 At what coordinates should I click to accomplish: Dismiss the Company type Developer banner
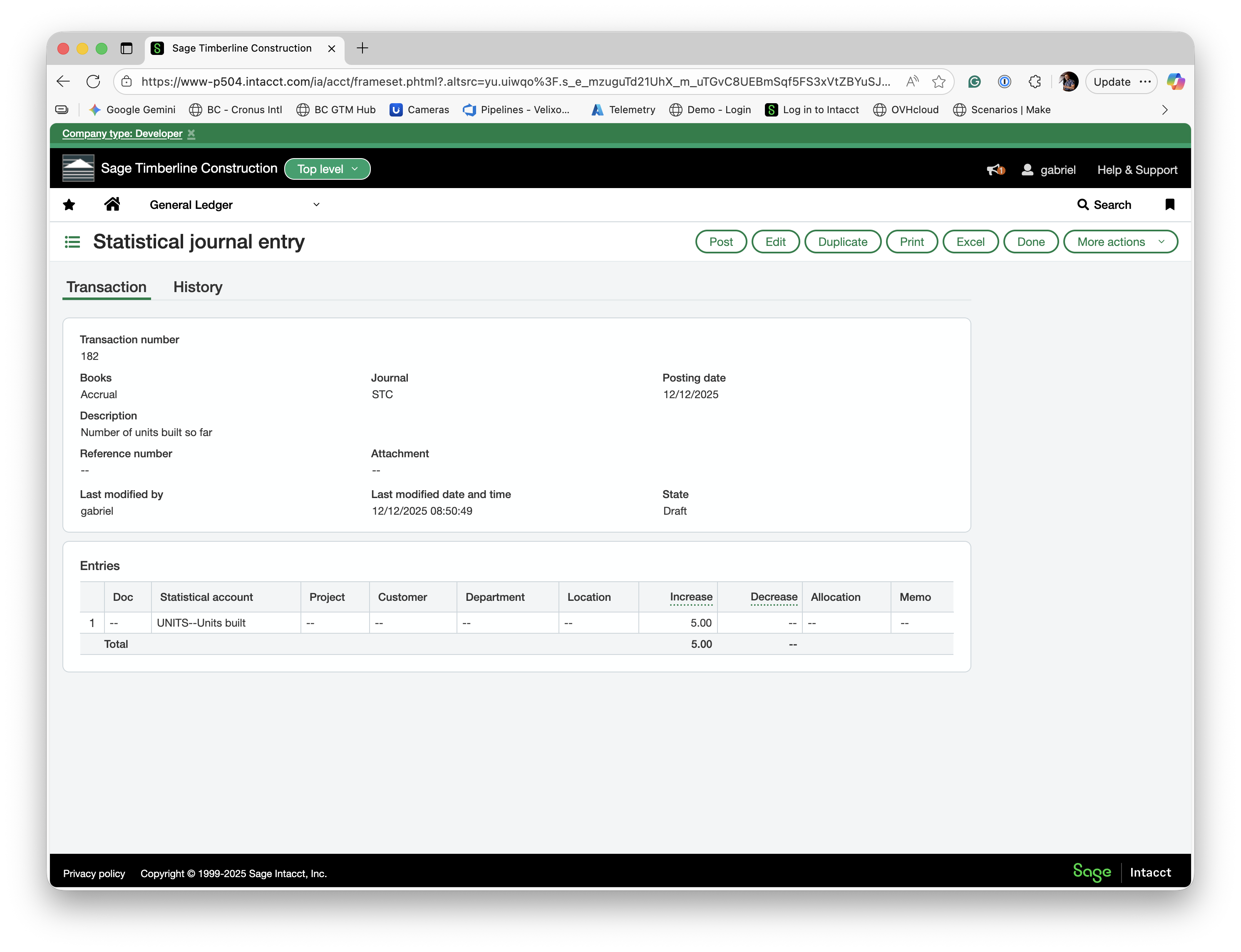point(191,134)
